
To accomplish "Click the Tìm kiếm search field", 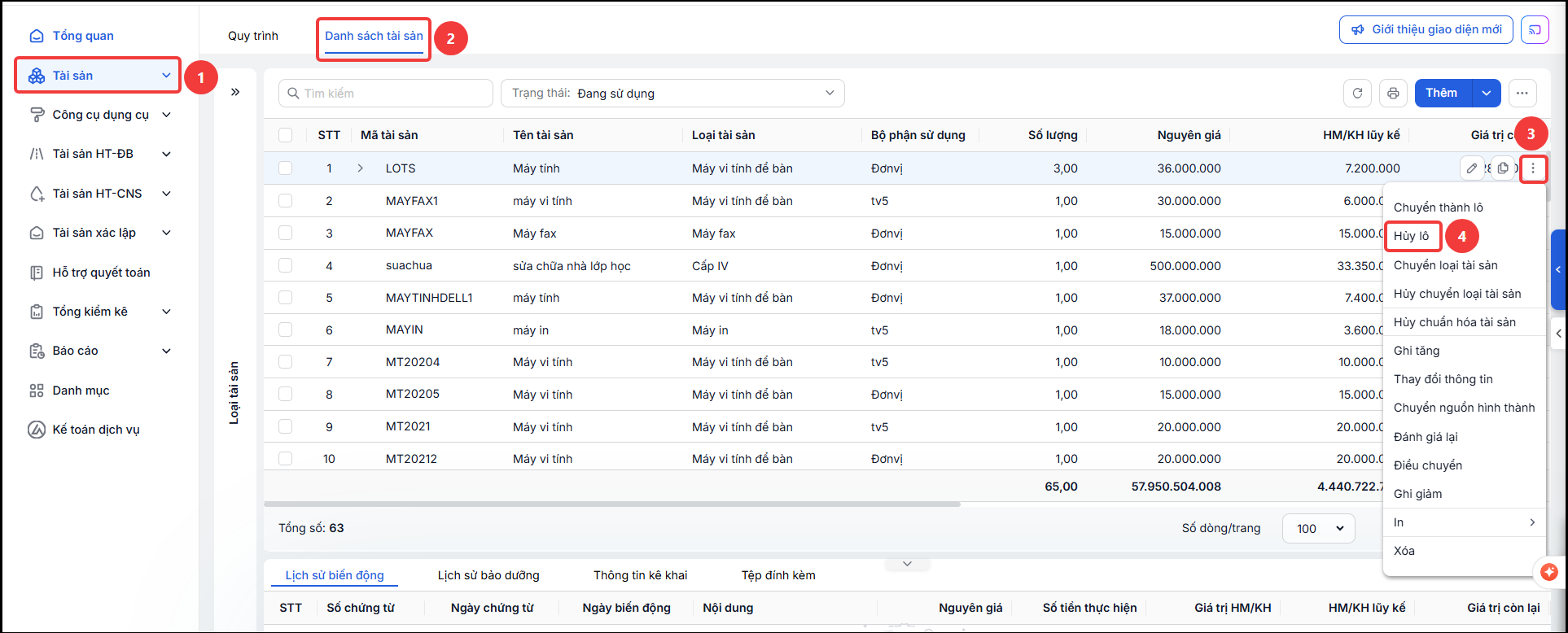I will pos(386,93).
